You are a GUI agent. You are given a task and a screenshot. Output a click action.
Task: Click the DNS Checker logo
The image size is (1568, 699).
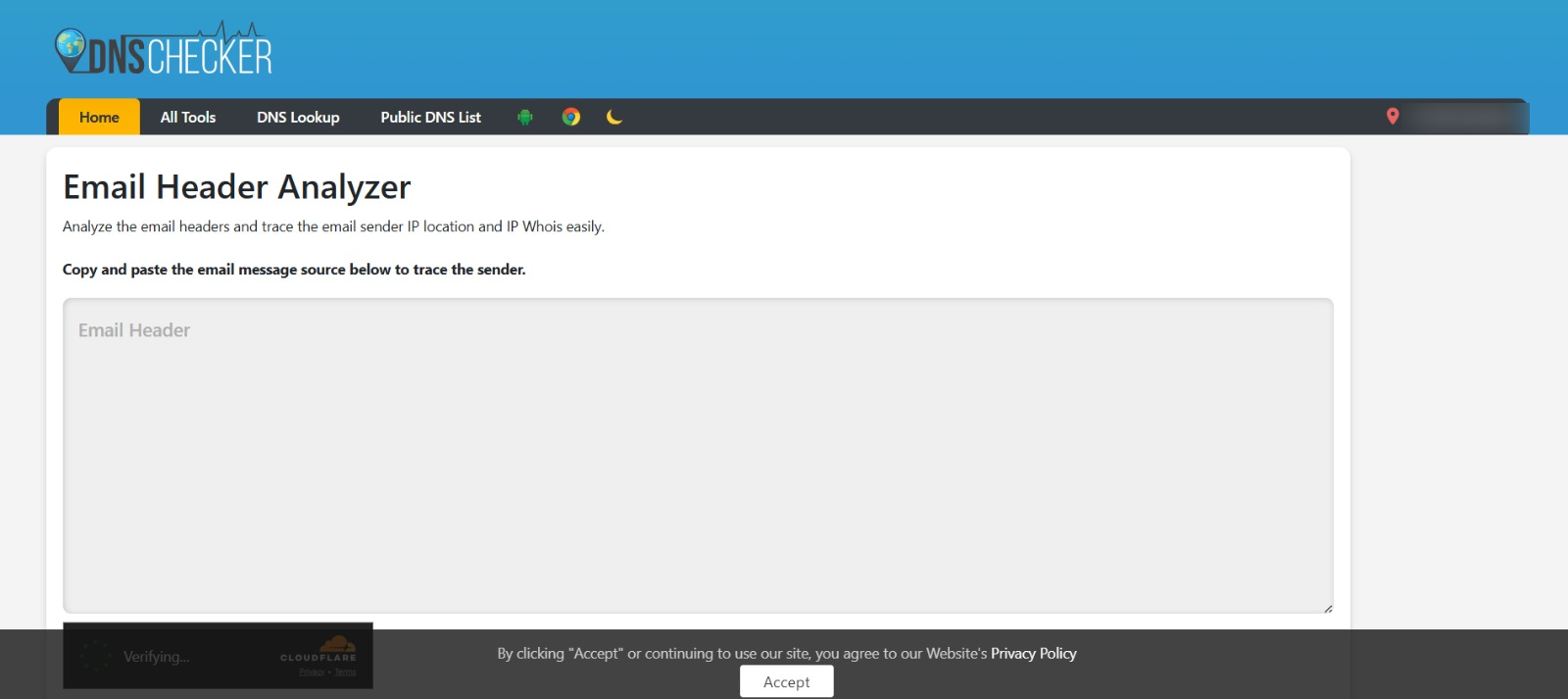[x=164, y=50]
